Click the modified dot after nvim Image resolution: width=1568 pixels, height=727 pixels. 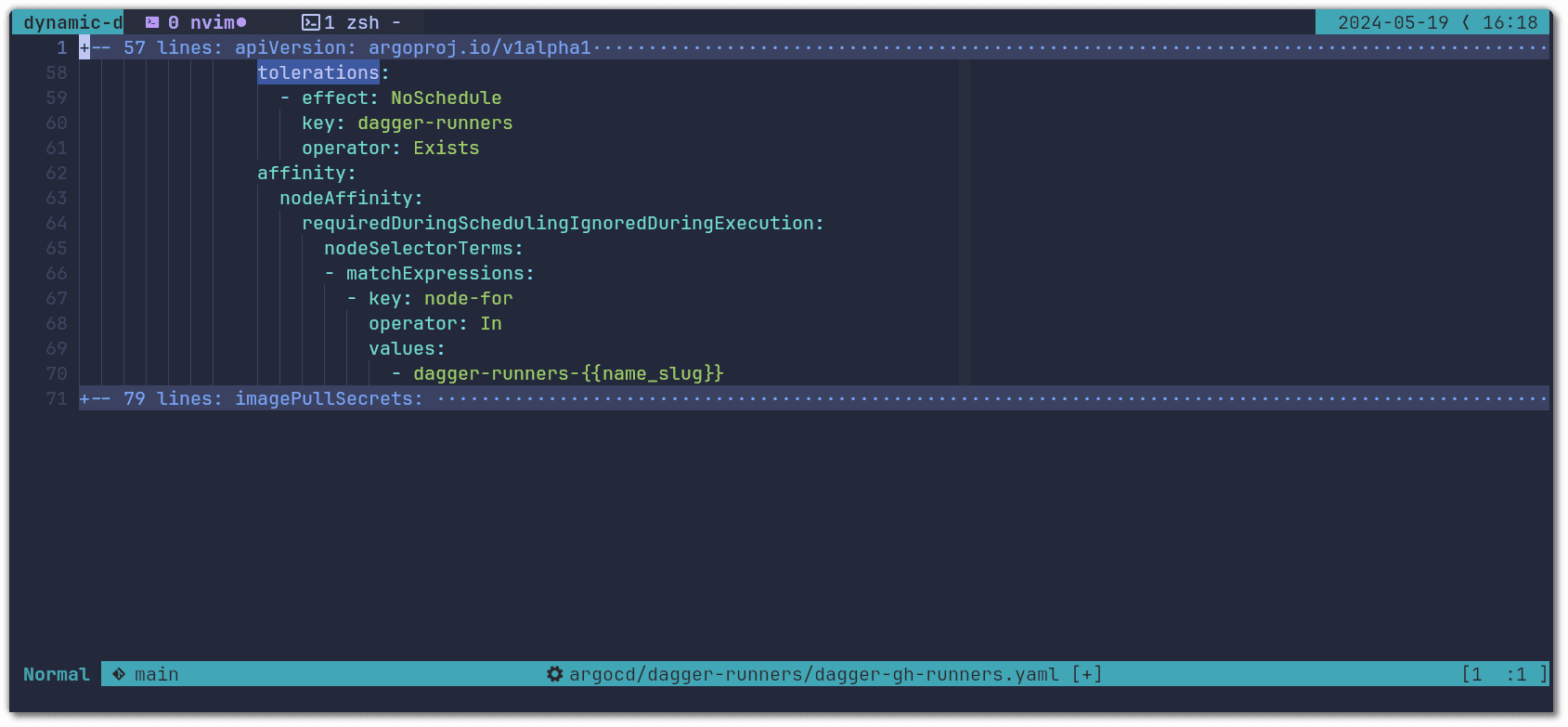(x=241, y=22)
